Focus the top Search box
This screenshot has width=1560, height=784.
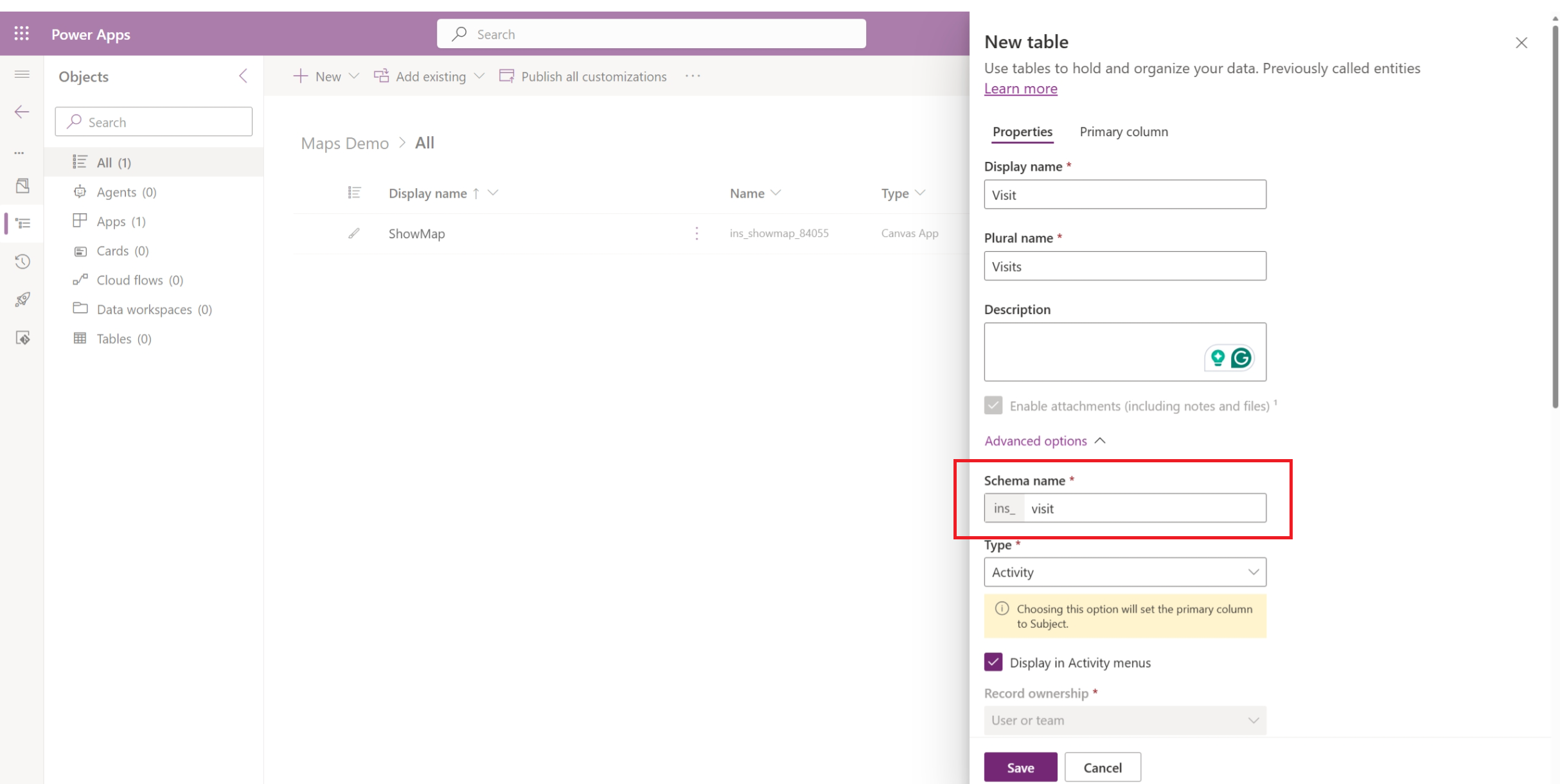[x=651, y=34]
